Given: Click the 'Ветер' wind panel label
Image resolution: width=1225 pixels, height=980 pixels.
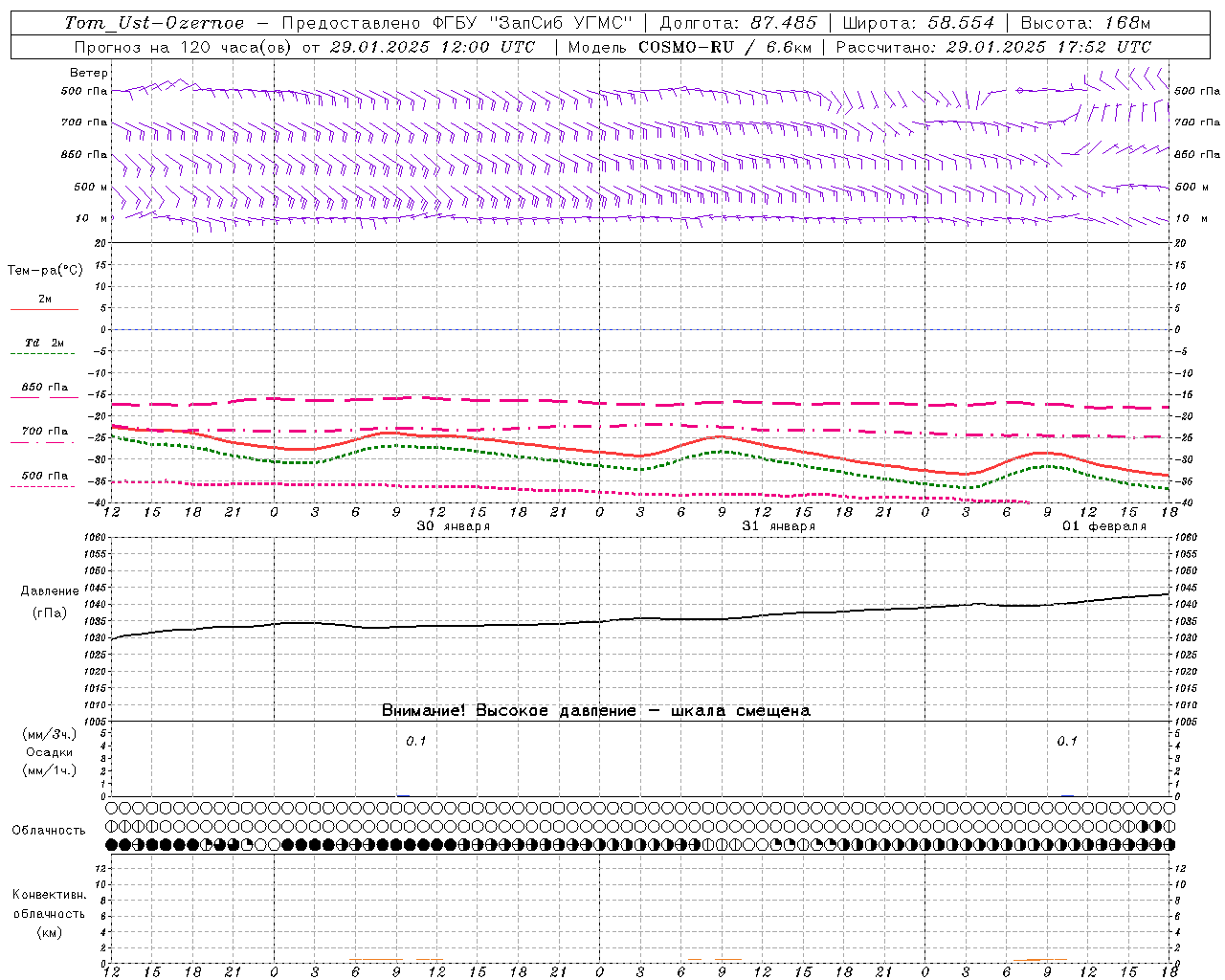Looking at the screenshot, I should [x=89, y=73].
